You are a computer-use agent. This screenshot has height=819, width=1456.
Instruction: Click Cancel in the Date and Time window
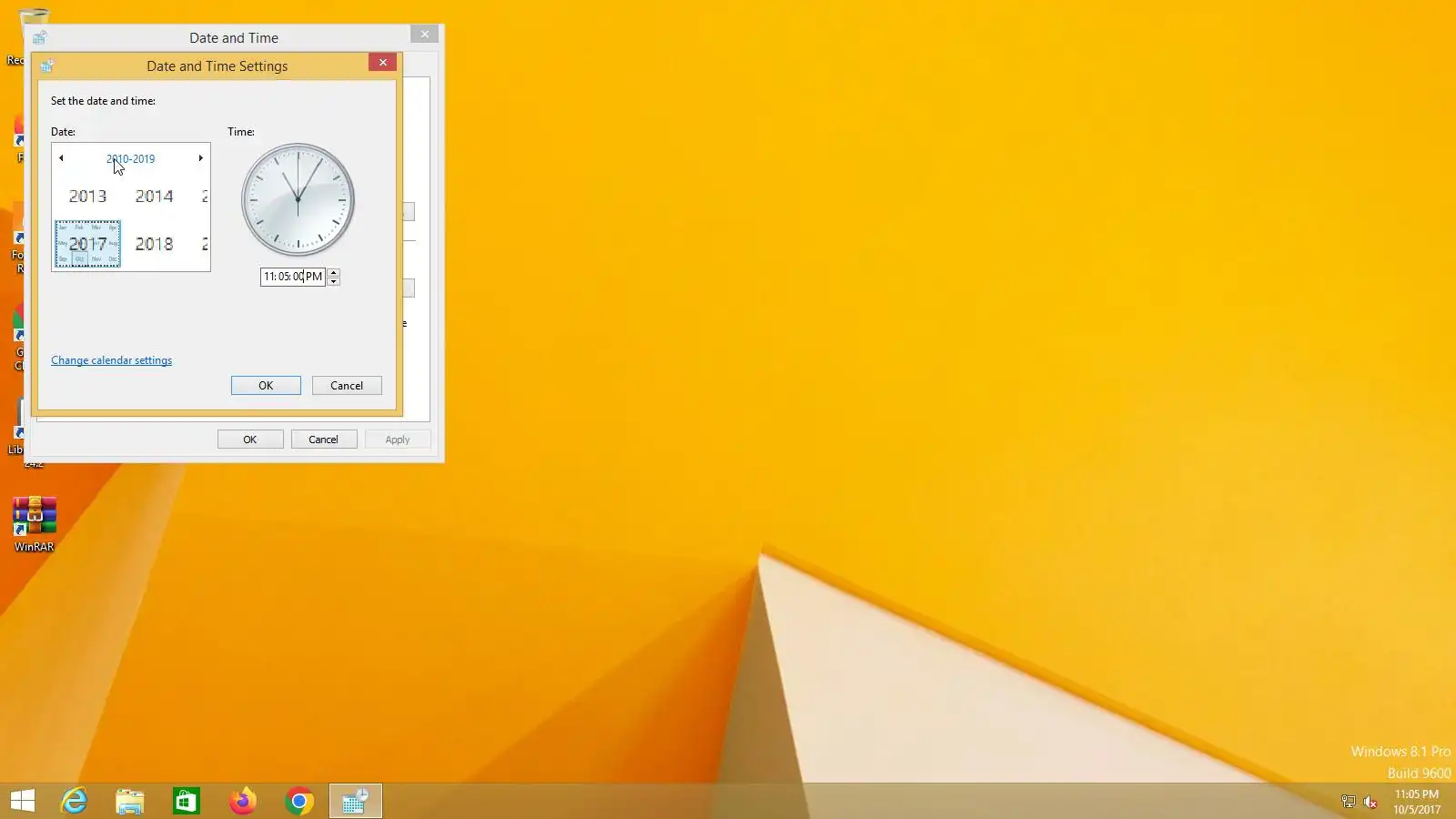(324, 440)
